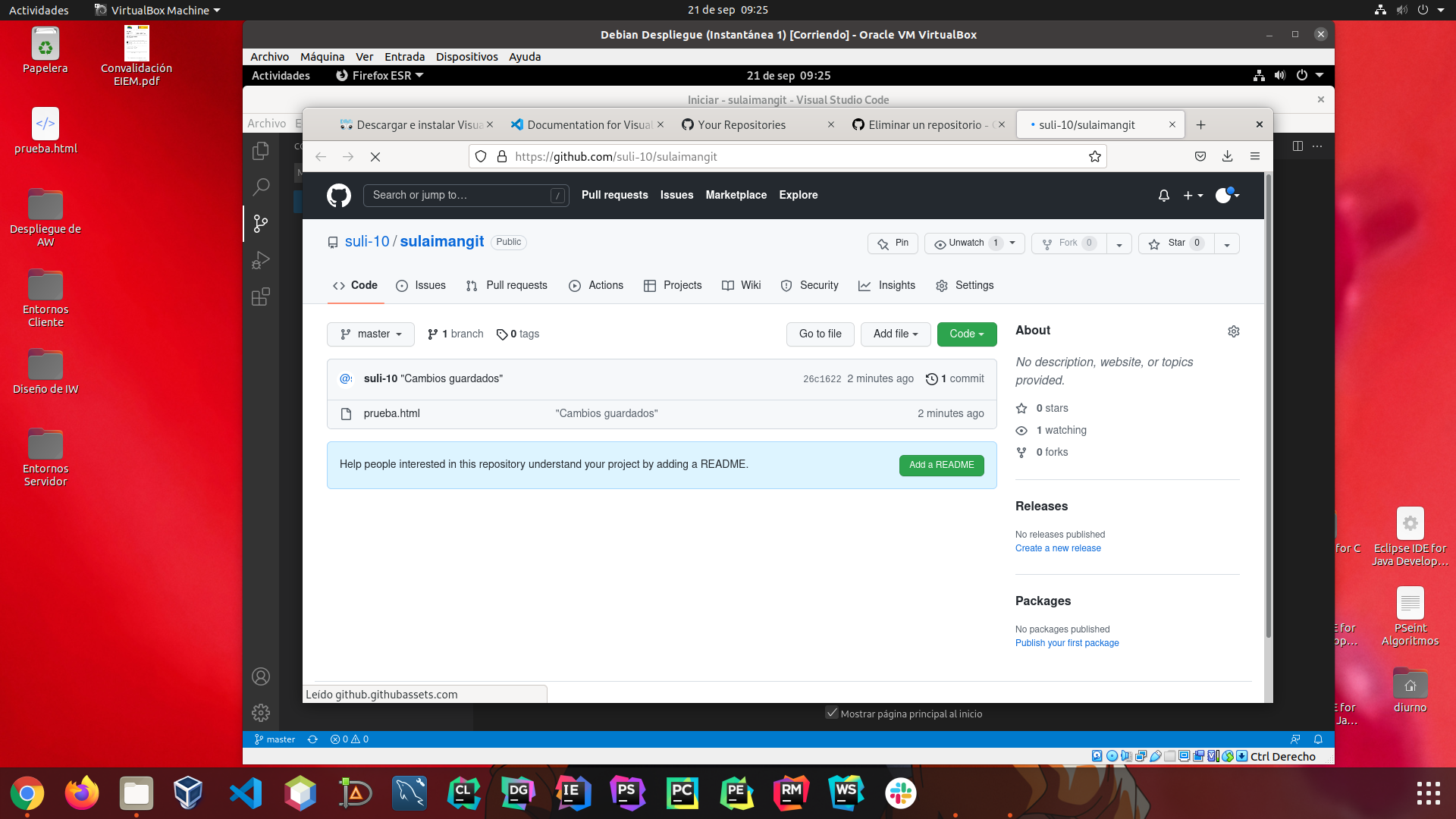The width and height of the screenshot is (1456, 819).
Task: Open the Manage gear in VS Code sidebar
Action: (261, 713)
